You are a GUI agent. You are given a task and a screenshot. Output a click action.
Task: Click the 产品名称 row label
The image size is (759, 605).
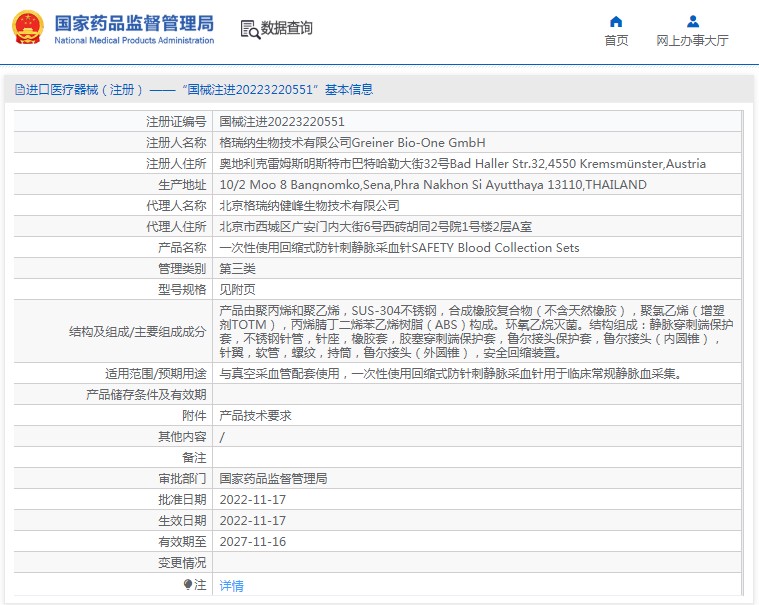tap(182, 248)
